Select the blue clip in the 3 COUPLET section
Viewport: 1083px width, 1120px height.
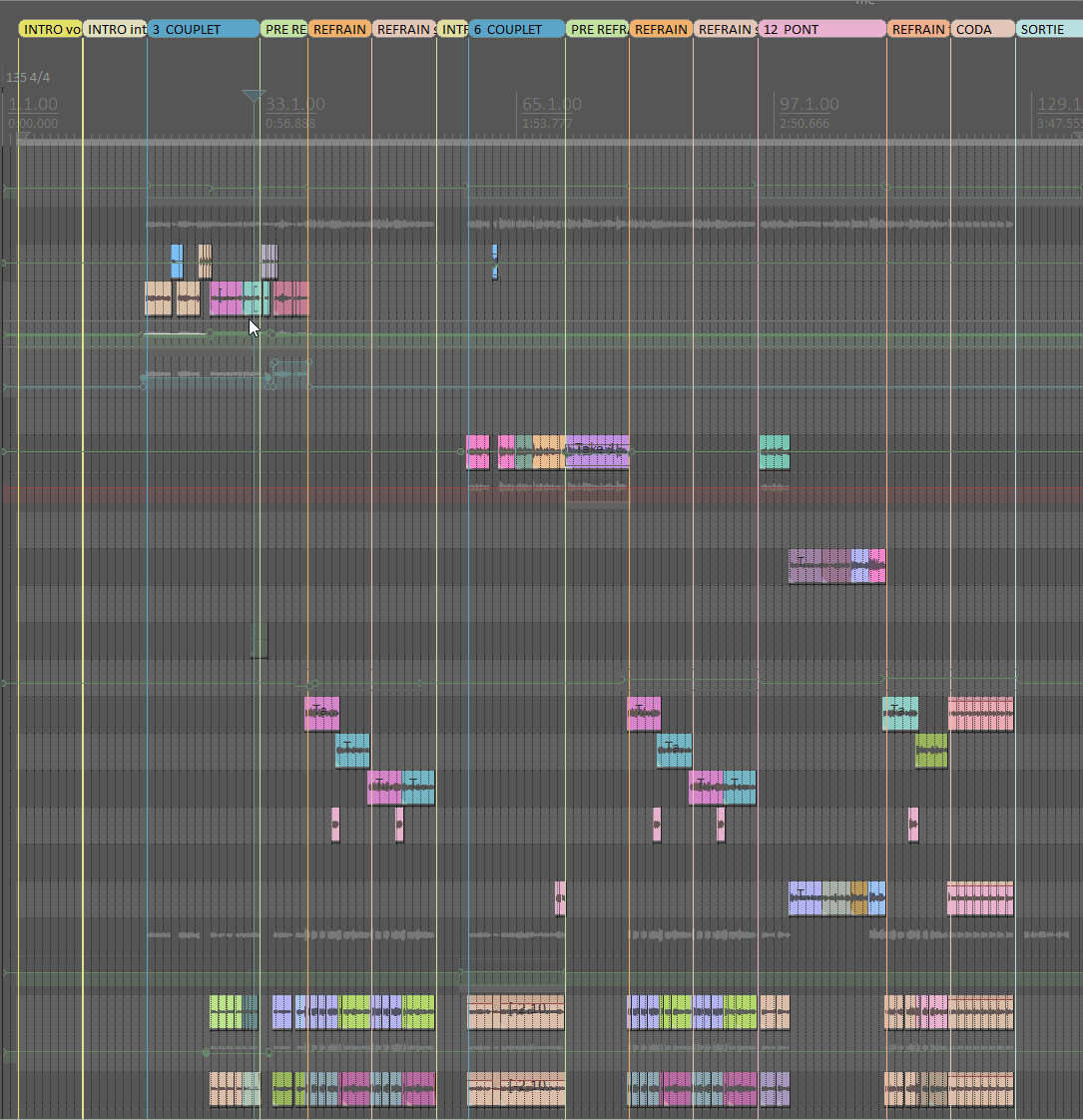tap(177, 261)
